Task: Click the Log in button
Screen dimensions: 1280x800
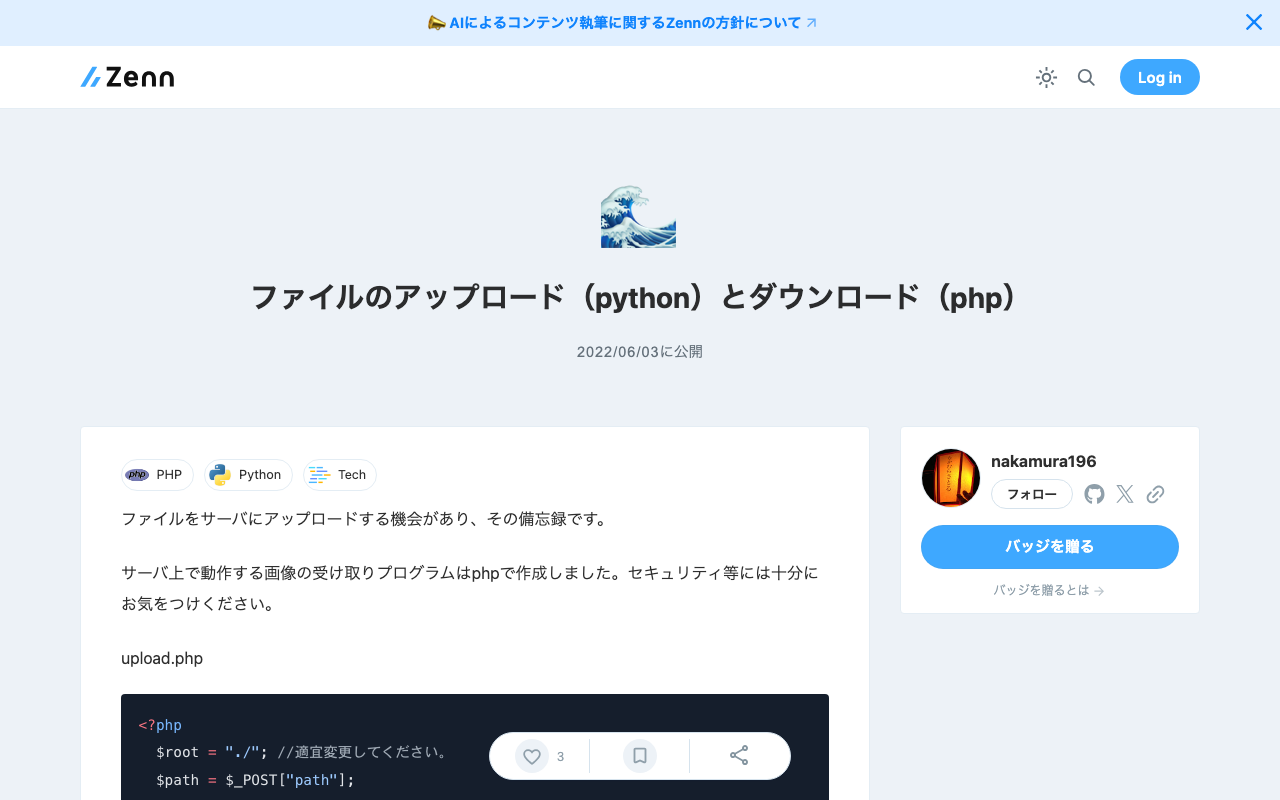Action: click(x=1159, y=77)
